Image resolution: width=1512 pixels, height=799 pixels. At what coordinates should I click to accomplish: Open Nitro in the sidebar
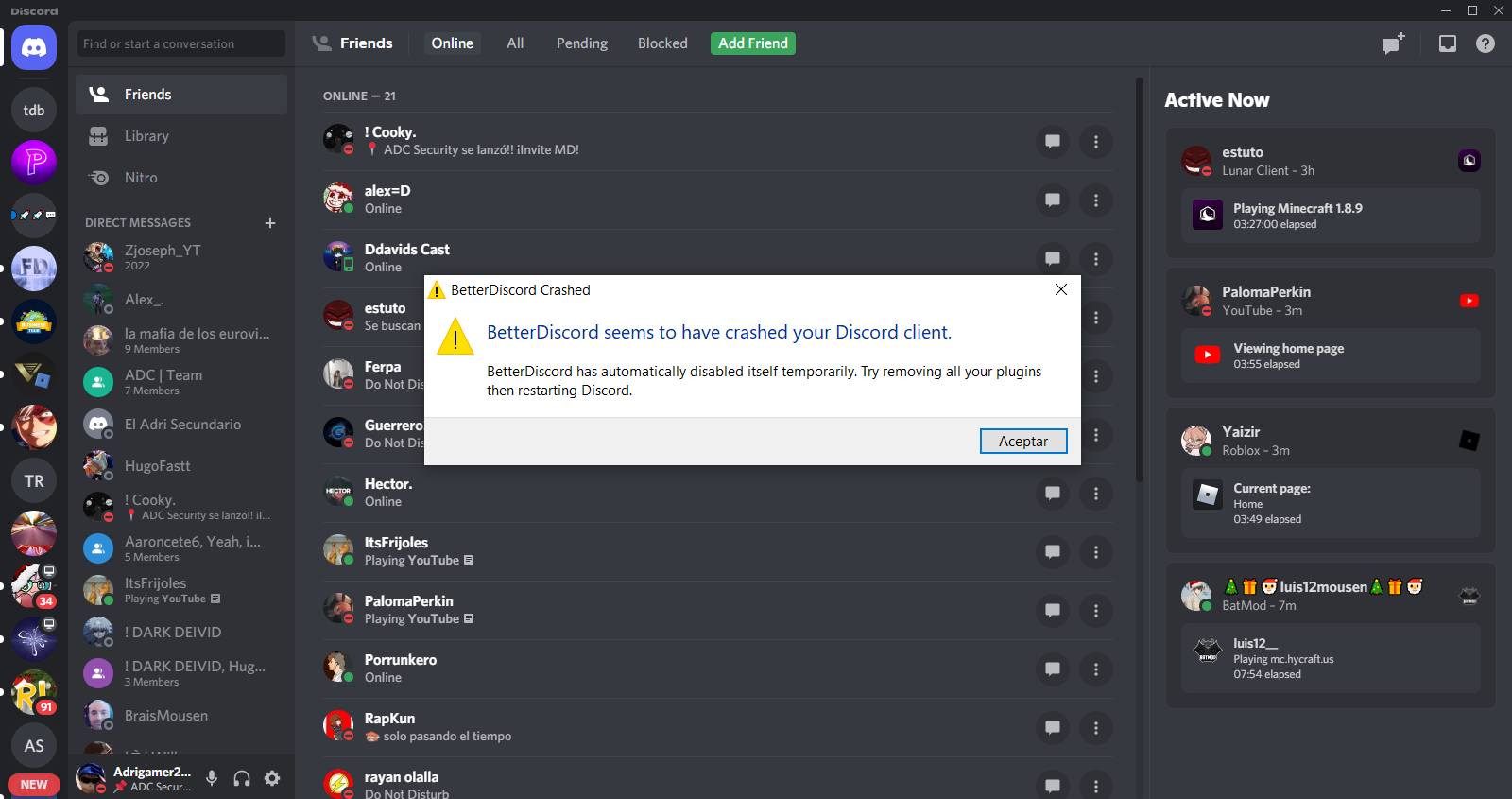click(x=181, y=178)
